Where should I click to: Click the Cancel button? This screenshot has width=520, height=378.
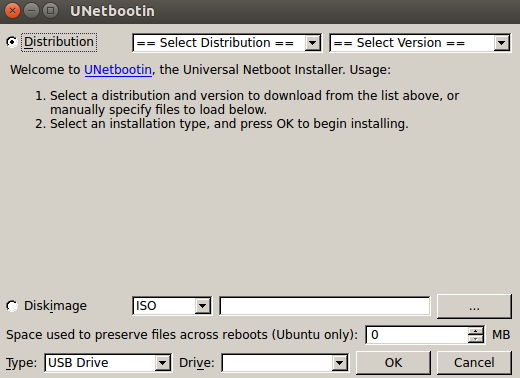(474, 363)
